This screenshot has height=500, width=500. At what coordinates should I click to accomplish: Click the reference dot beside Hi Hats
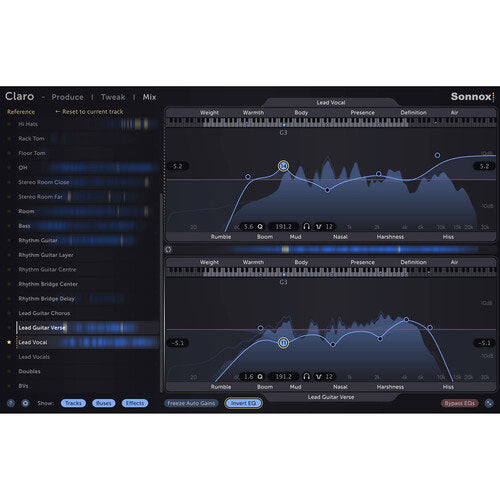pos(9,124)
